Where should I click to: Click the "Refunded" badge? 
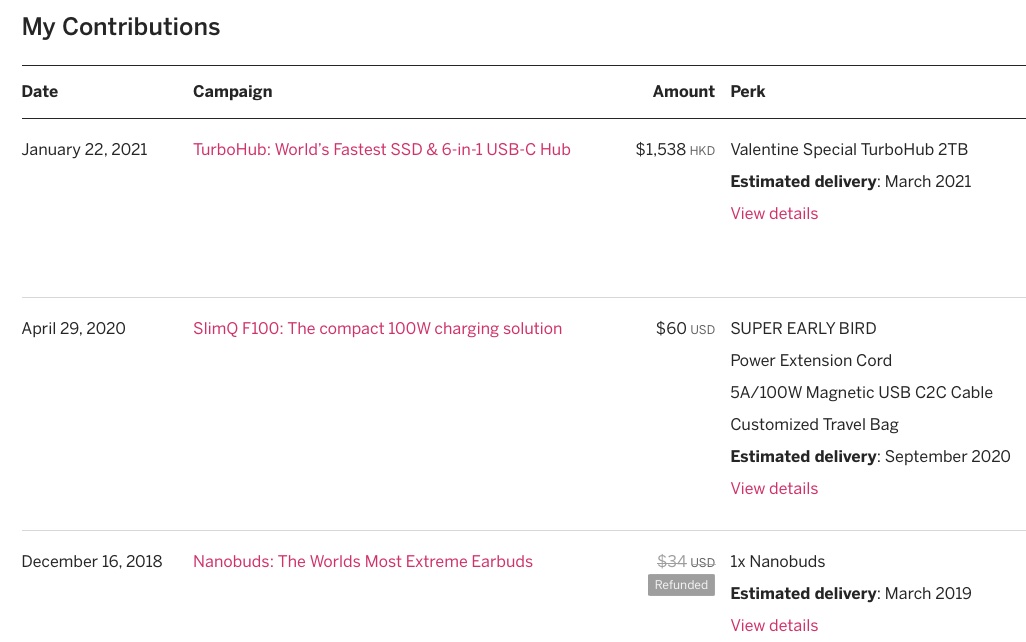(681, 585)
